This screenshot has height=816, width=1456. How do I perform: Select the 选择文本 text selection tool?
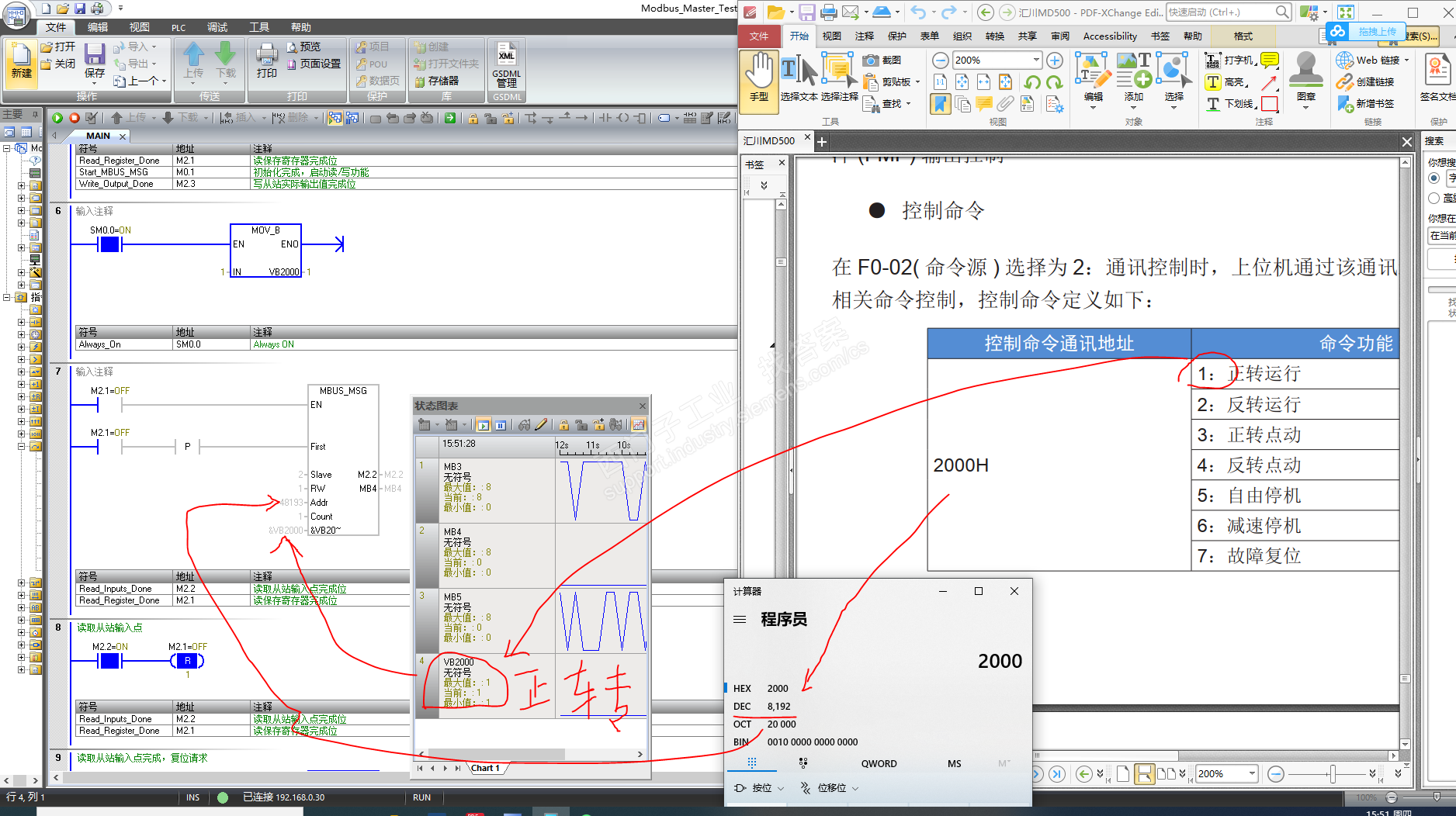(799, 76)
